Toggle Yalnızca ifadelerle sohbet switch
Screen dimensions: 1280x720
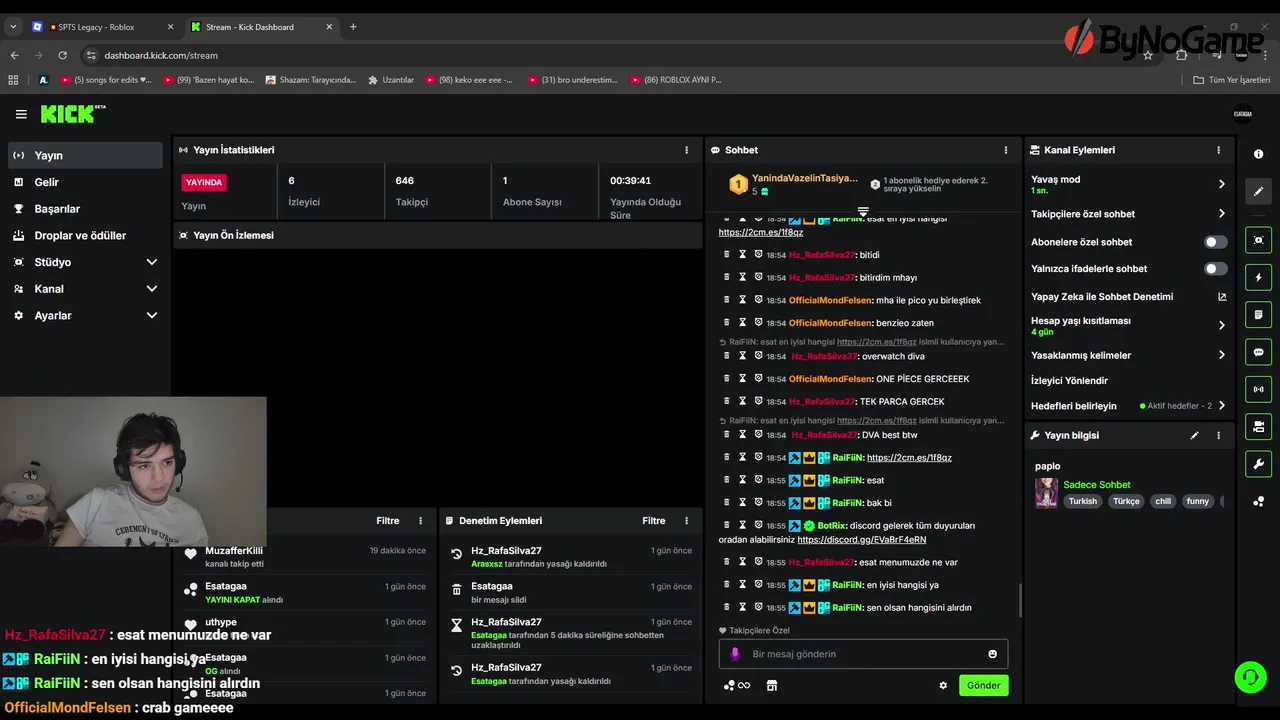[1215, 269]
